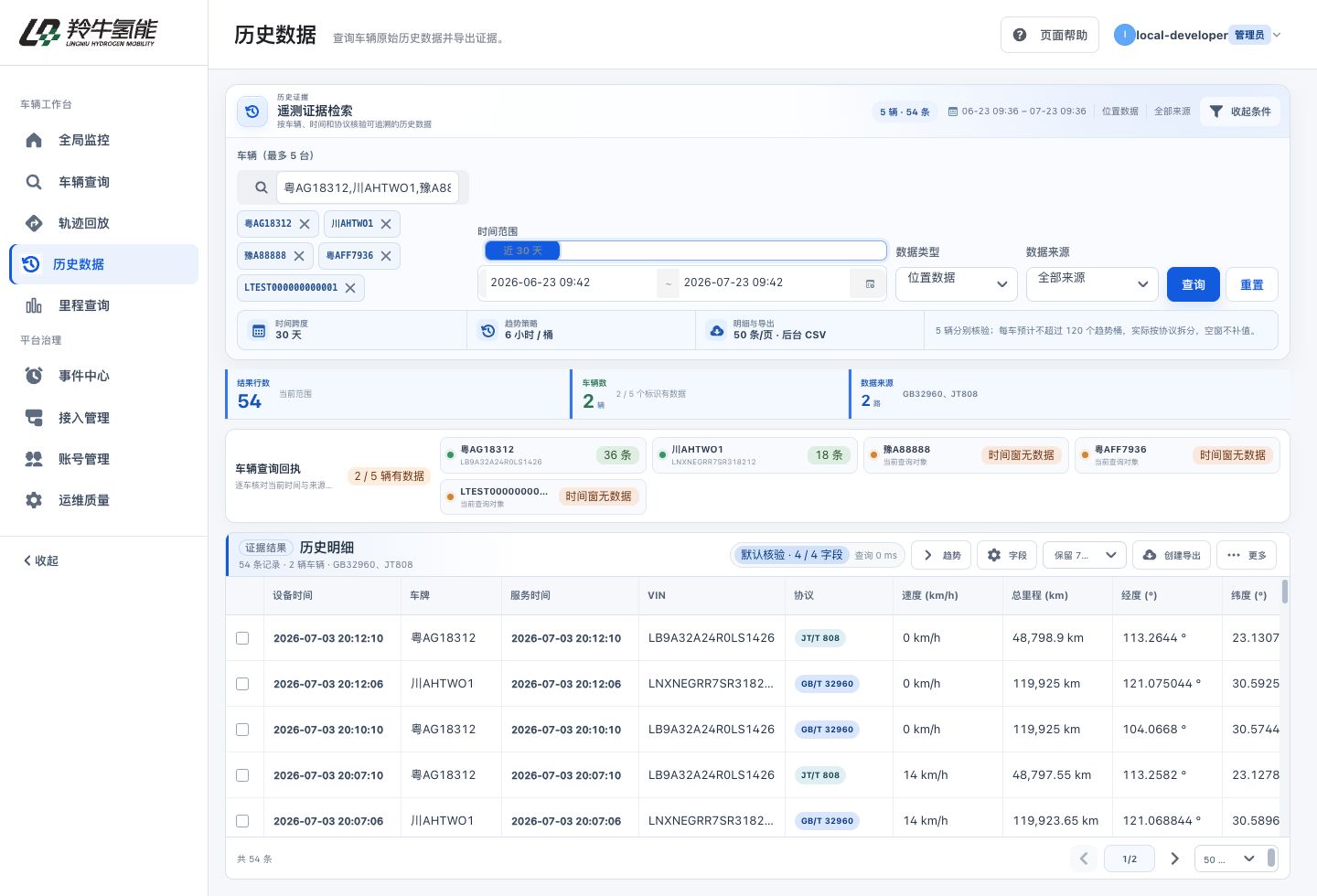1317x896 pixels.
Task: Click the 遥测证据检索 panel history icon
Action: (252, 112)
